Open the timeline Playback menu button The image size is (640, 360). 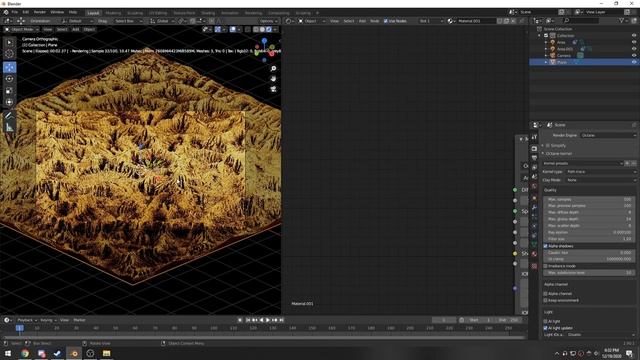pos(27,320)
